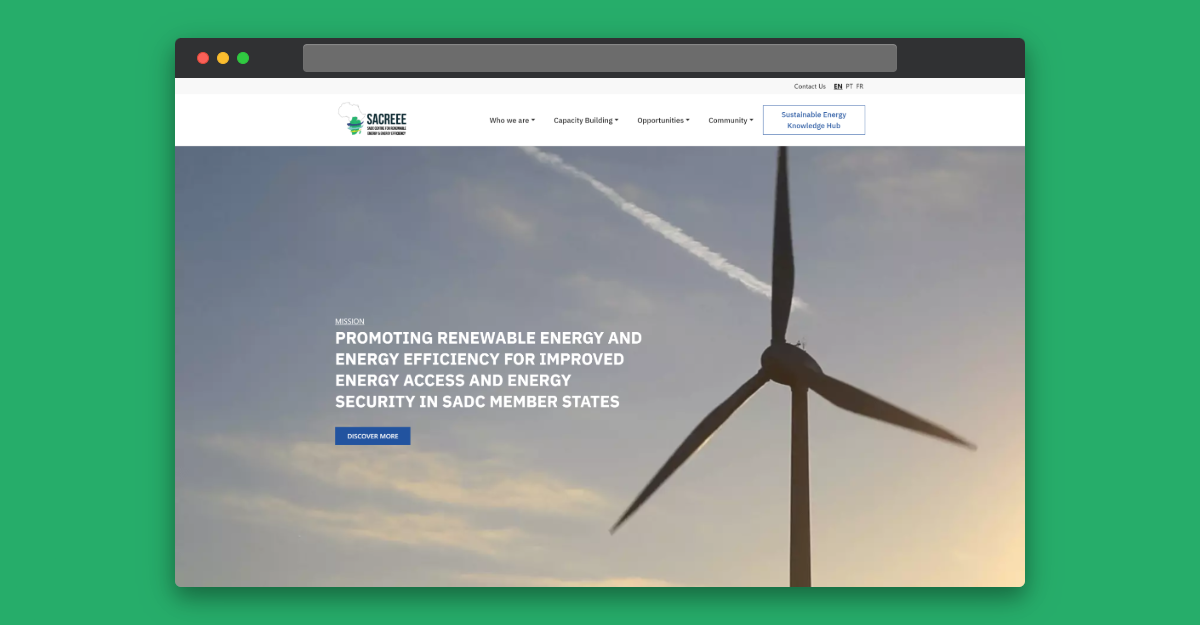Open the Contact Us link

click(810, 86)
